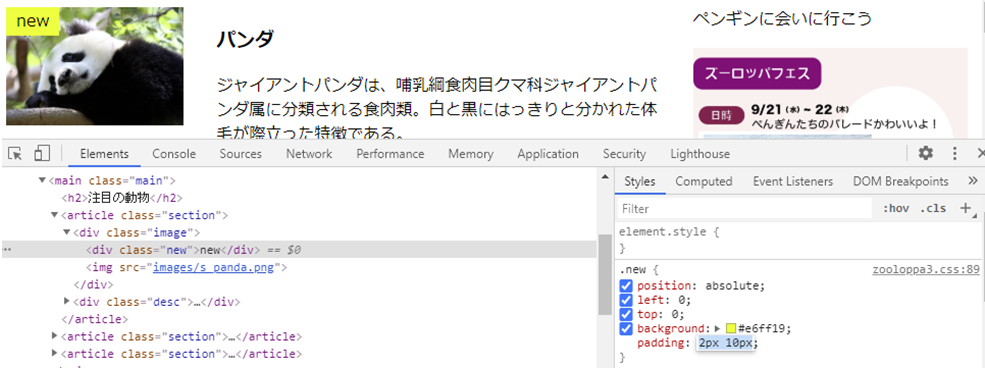Image resolution: width=985 pixels, height=368 pixels.
Task: Switch to the Console tab
Action: coord(174,154)
